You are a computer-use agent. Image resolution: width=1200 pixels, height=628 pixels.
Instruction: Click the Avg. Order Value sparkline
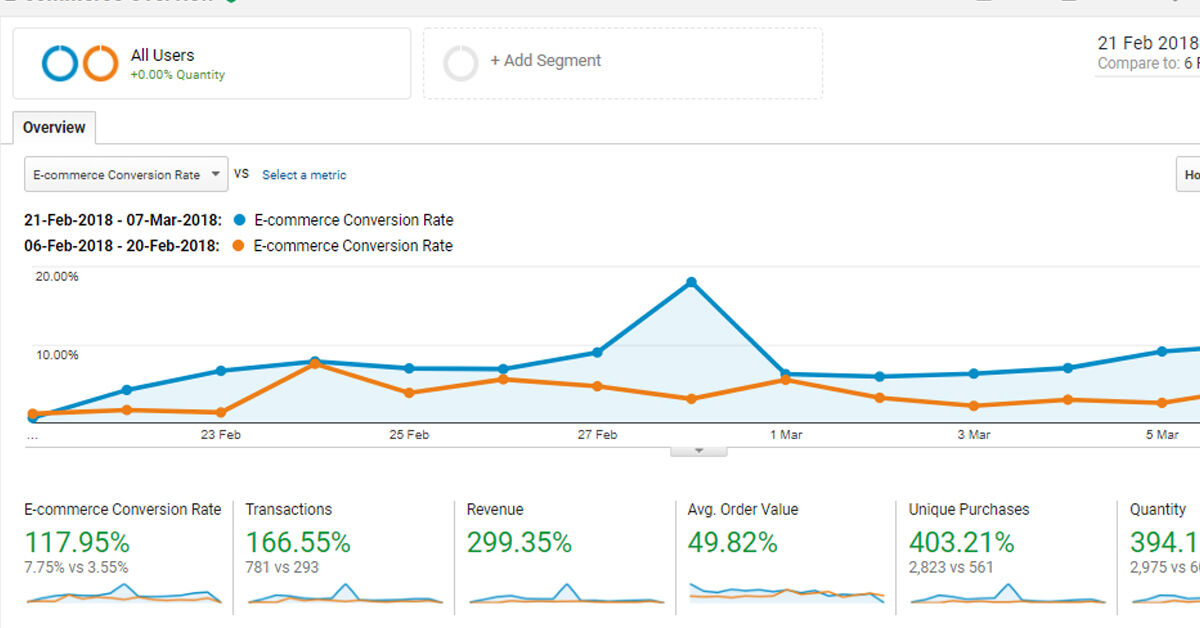787,592
